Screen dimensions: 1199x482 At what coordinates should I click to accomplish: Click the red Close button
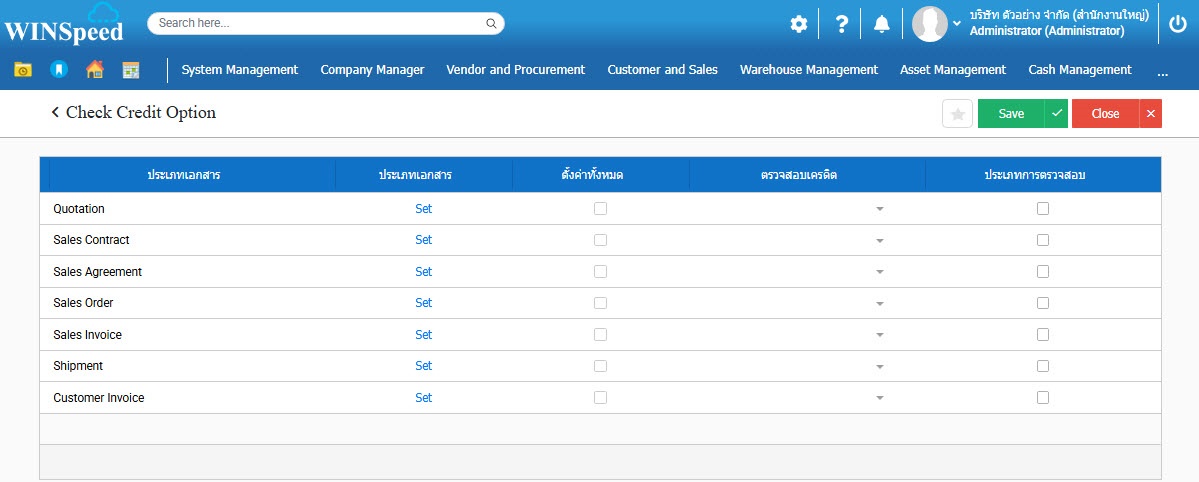[x=1105, y=113]
